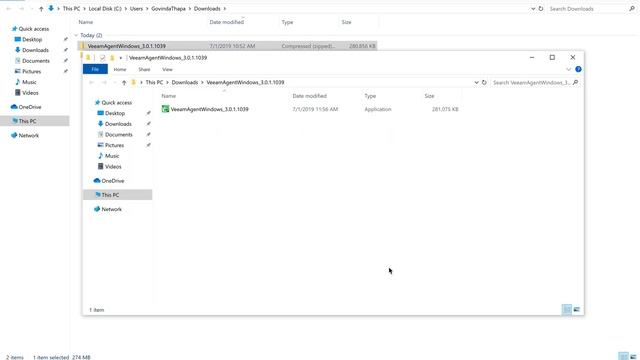The height and width of the screenshot is (360, 640).
Task: Sort by the Size column in front window
Action: [x=429, y=96]
